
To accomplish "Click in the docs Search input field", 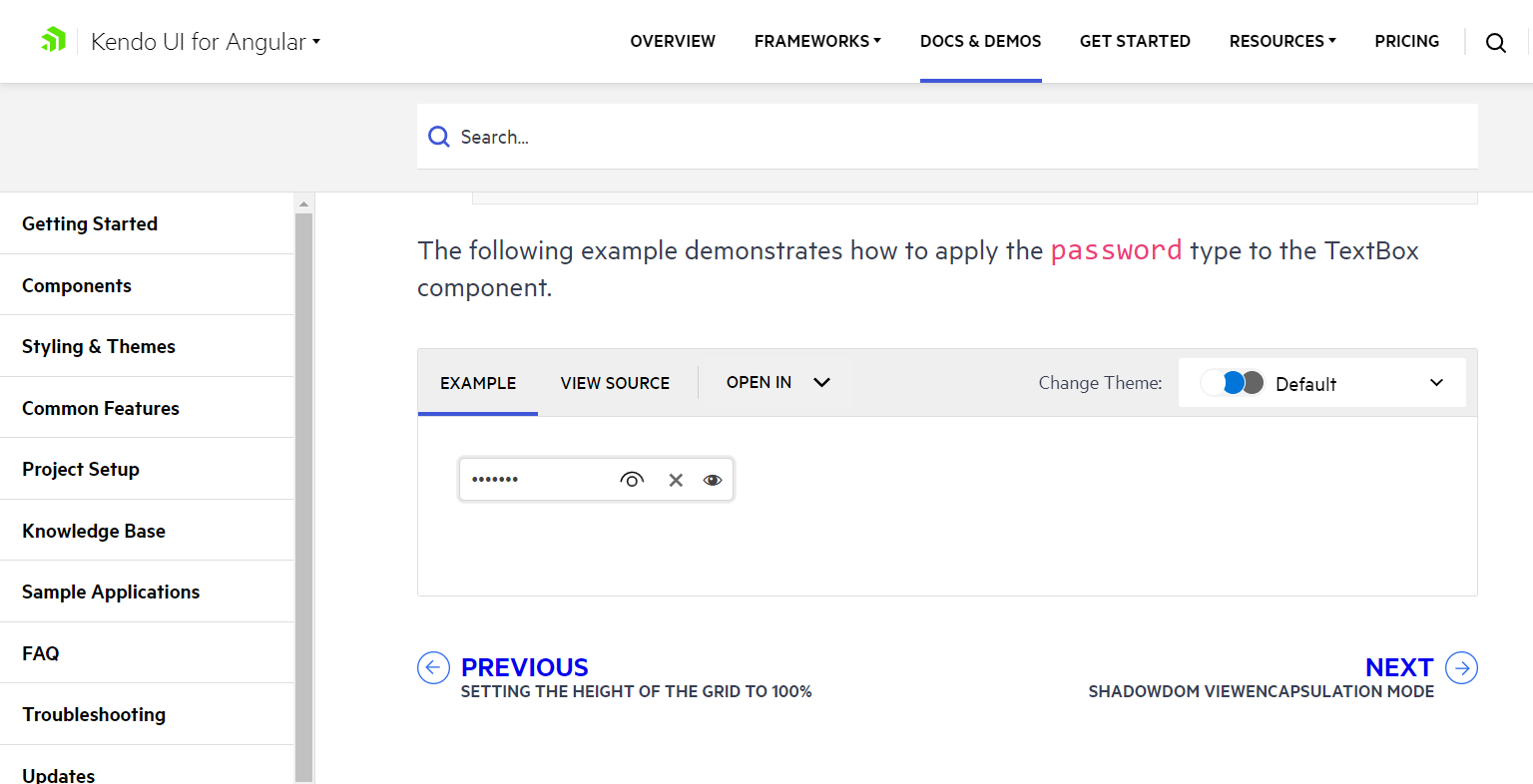I will (x=947, y=137).
